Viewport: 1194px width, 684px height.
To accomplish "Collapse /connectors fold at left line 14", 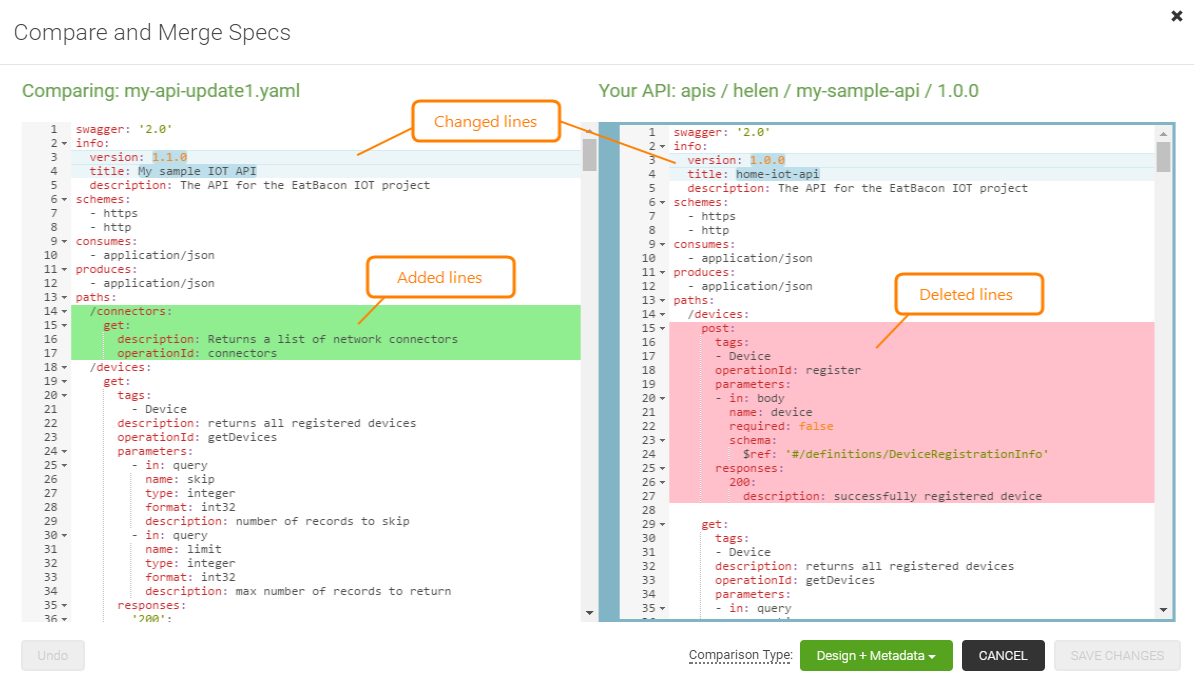I will coord(64,312).
